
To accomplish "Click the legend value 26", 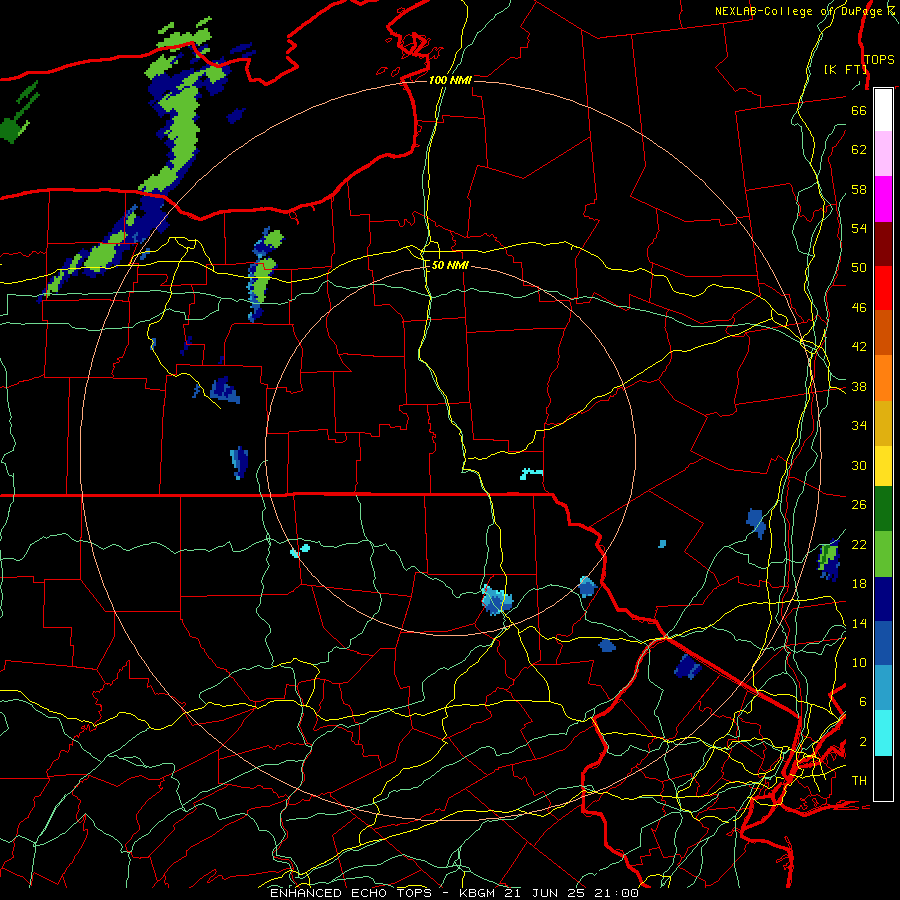I will 859,505.
